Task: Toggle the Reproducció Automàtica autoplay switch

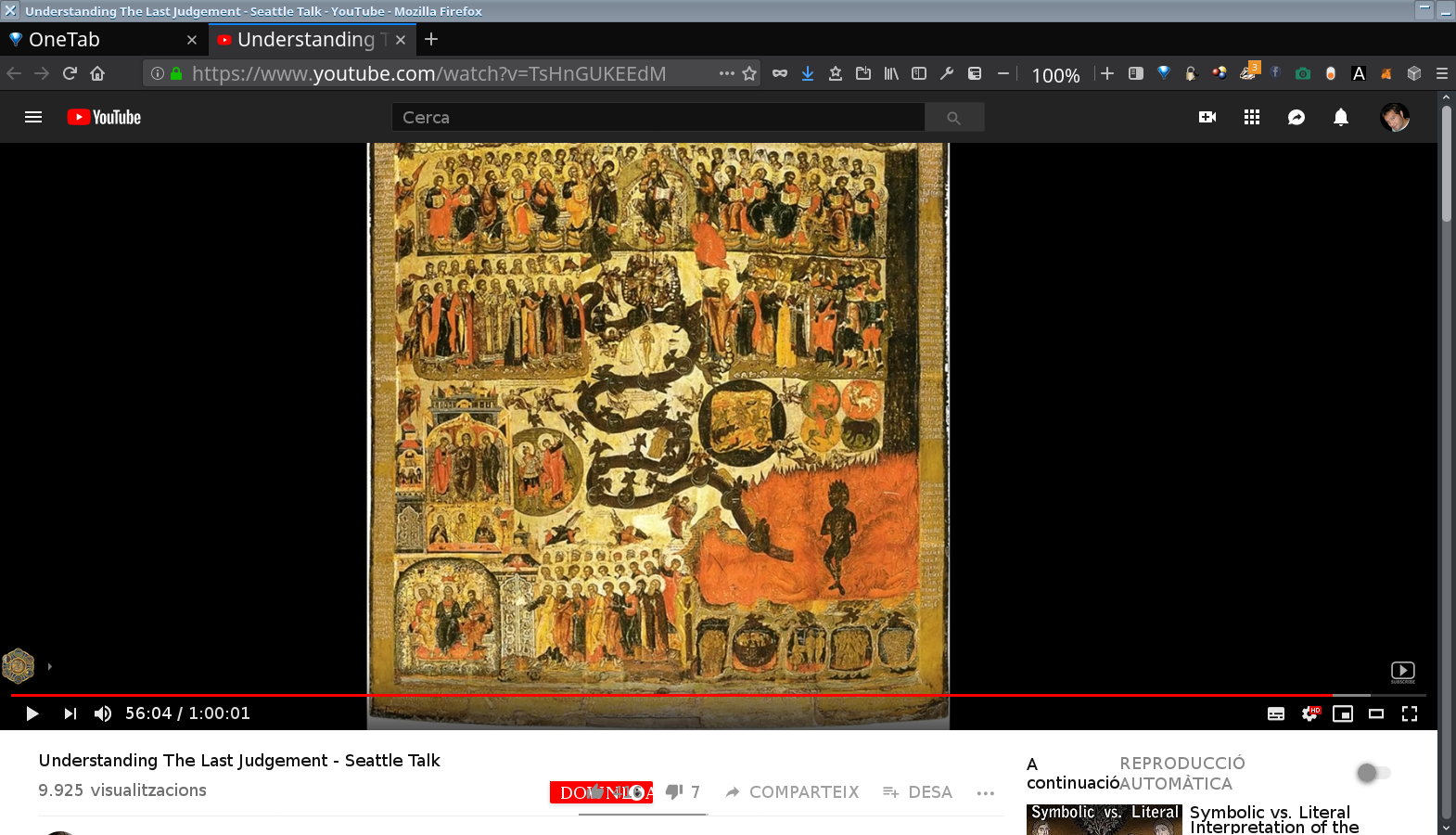Action: click(x=1373, y=773)
